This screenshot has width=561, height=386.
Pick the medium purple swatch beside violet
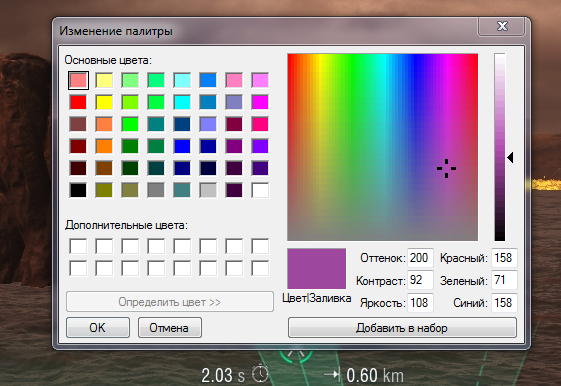234,146
